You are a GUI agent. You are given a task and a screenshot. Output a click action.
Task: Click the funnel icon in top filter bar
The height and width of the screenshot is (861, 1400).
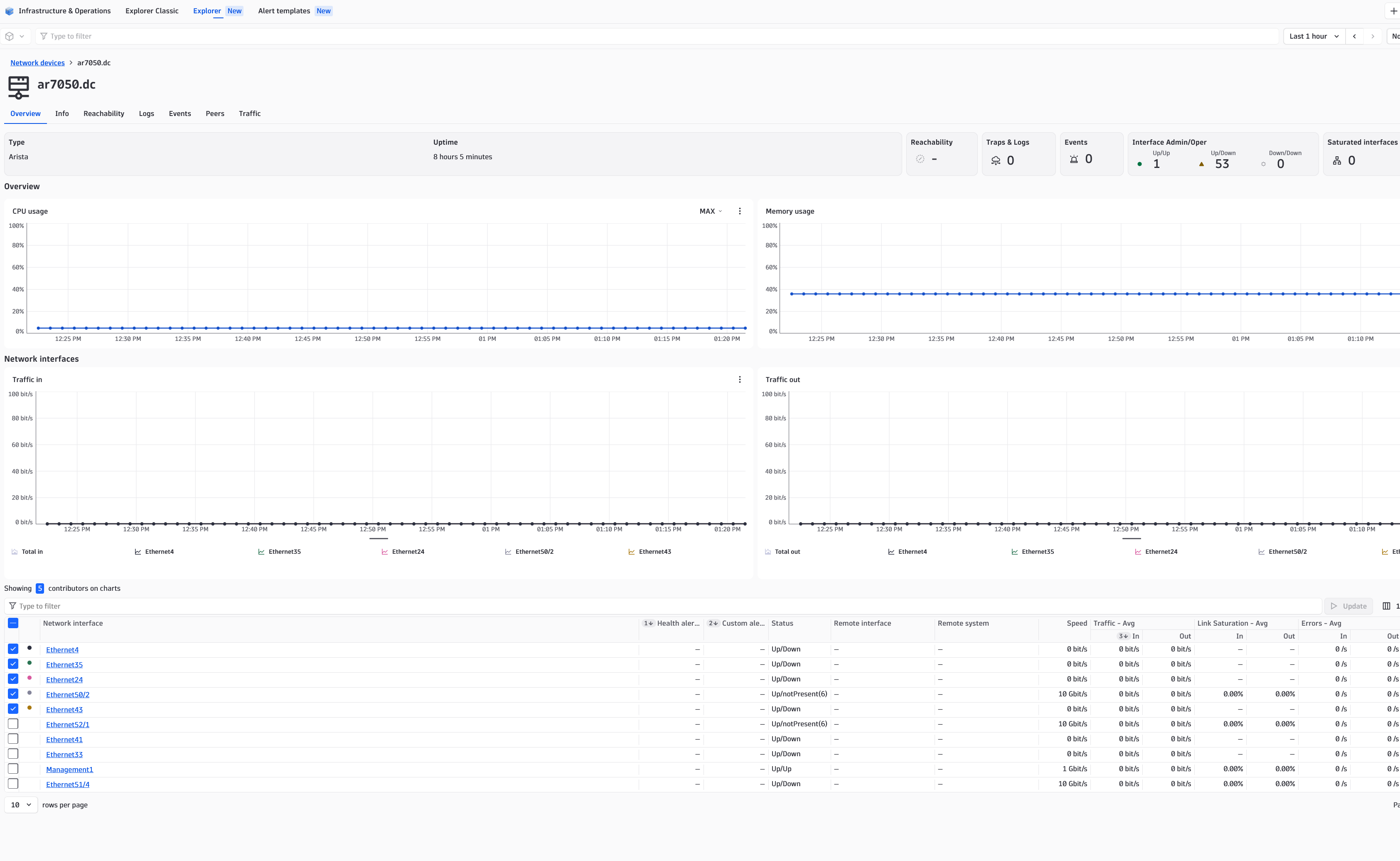(44, 36)
